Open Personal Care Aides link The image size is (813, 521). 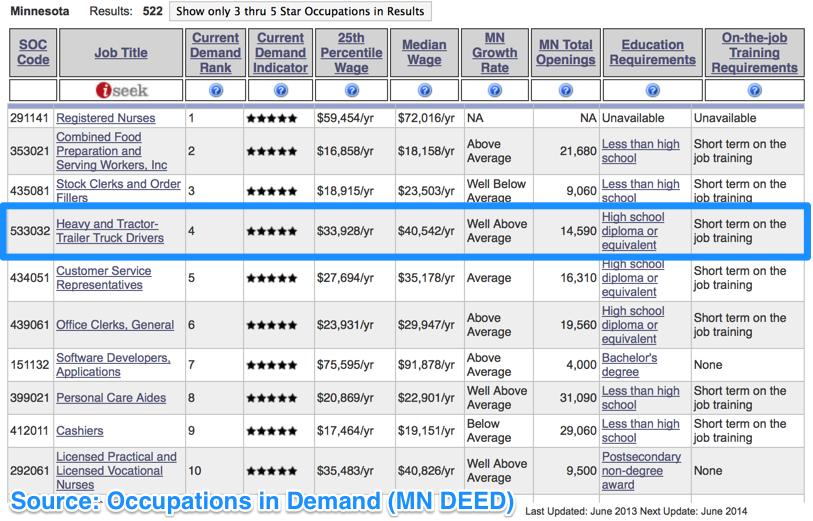(x=111, y=398)
